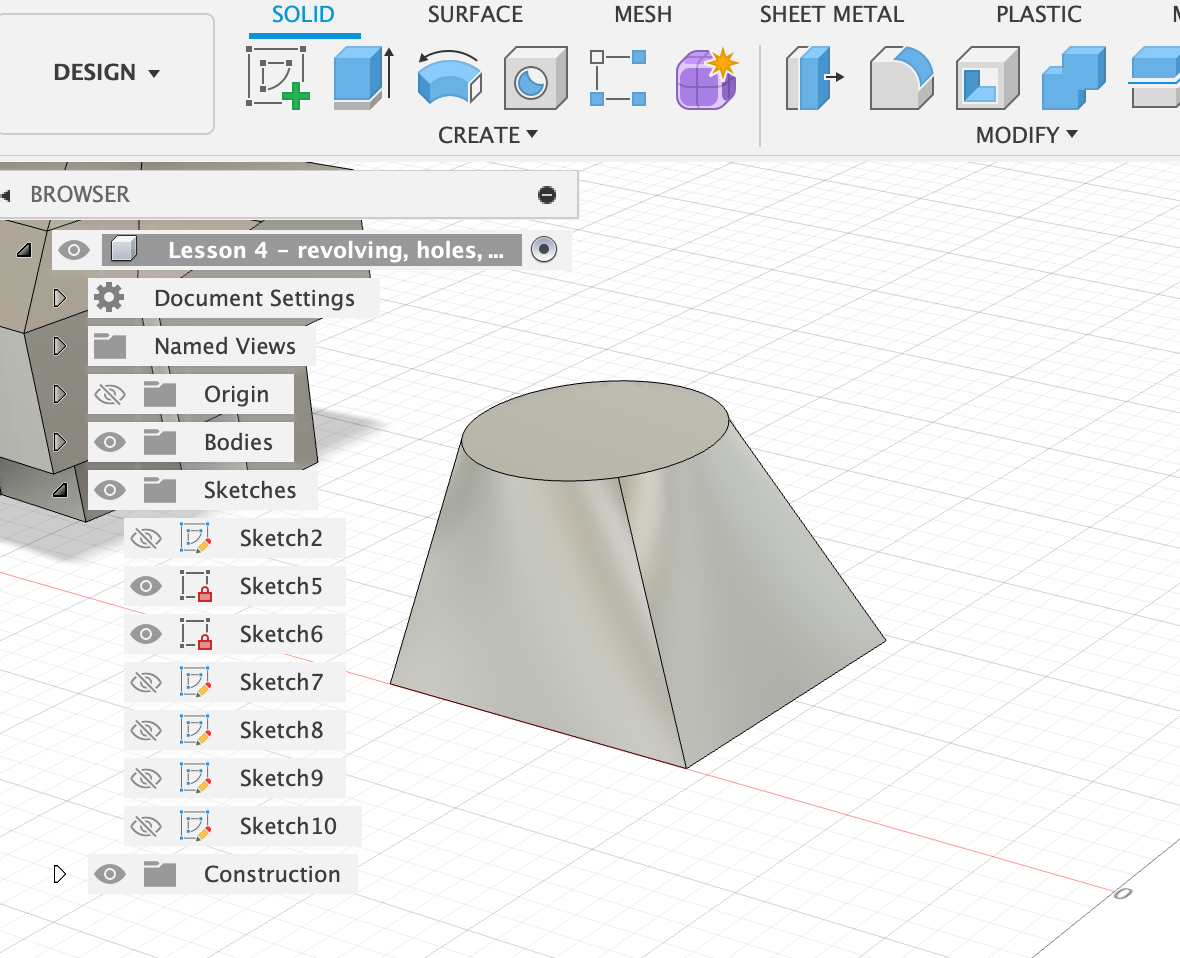Click the Create Form icon
This screenshot has width=1180, height=958.
(706, 77)
